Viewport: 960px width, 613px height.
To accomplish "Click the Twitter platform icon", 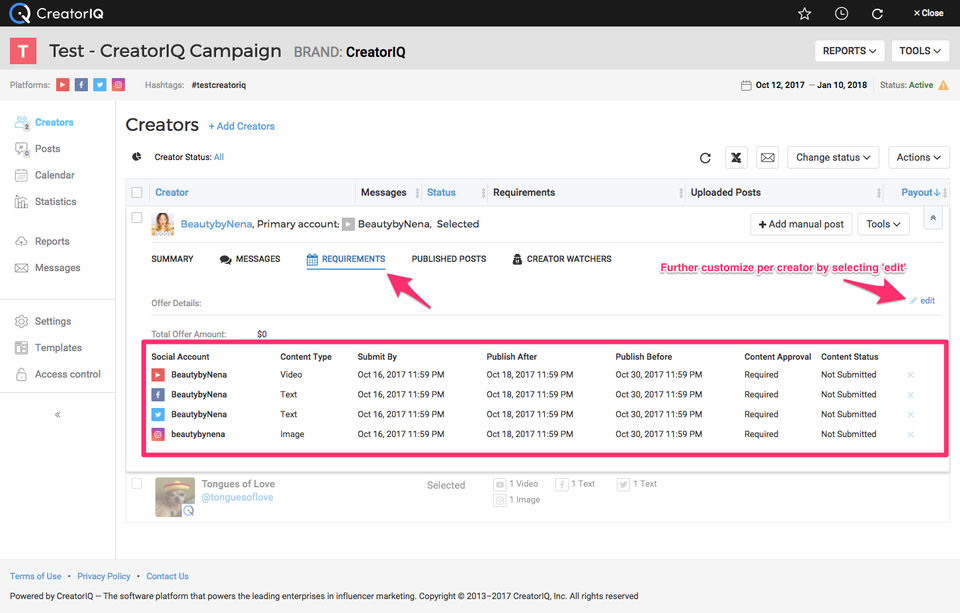I will tap(100, 85).
